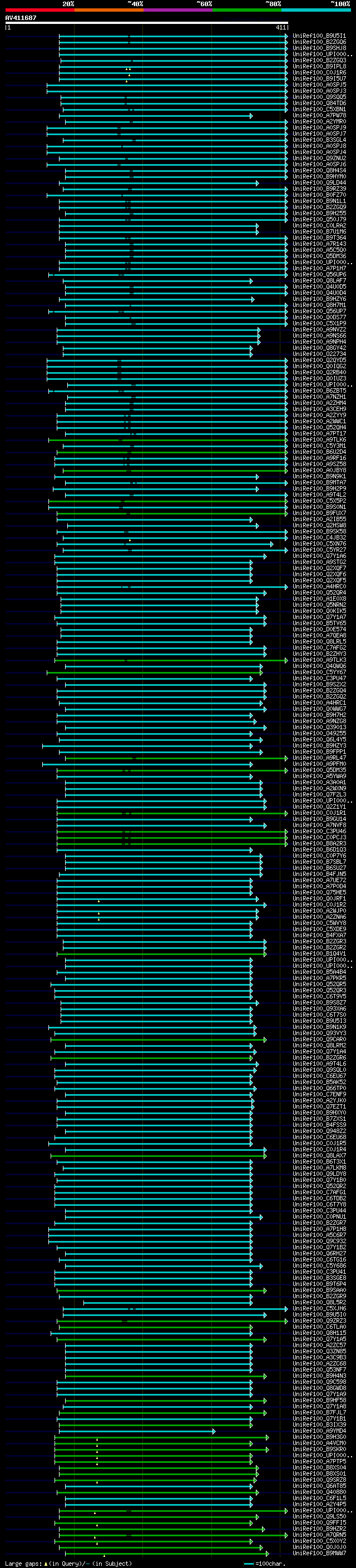Image resolution: width=356 pixels, height=1568 pixels.
Task: Select hit label UniRef100_B2ZGR3
Action: [x=319, y=942]
